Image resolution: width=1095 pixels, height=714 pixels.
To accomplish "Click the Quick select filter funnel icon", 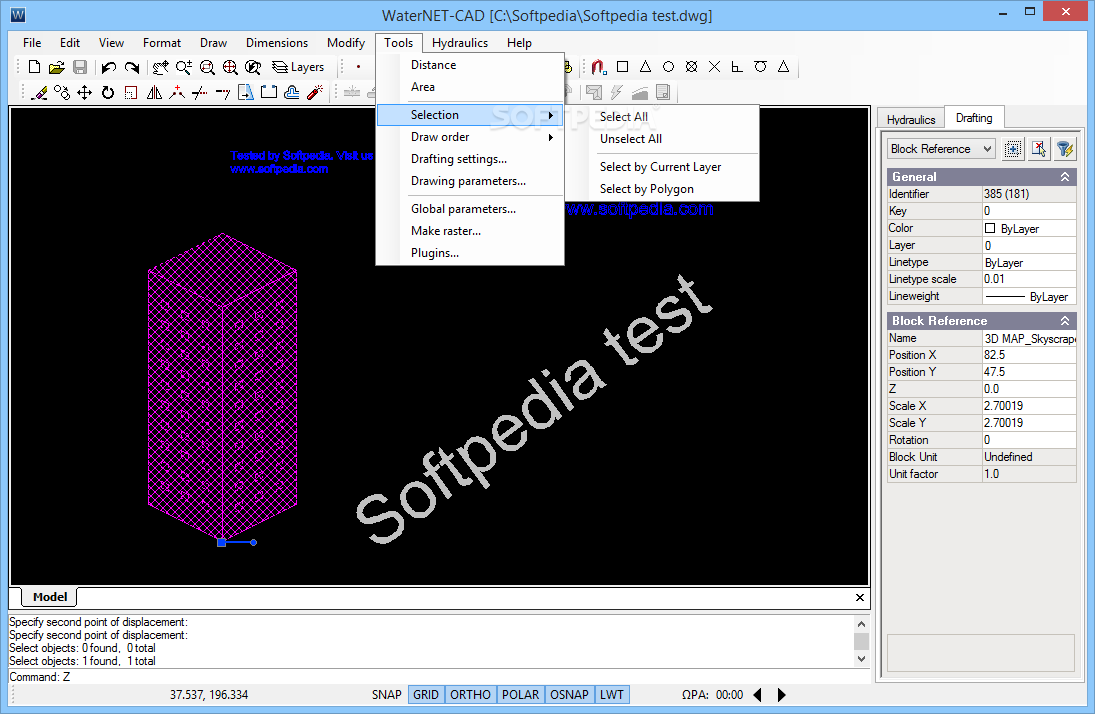I will pyautogui.click(x=1064, y=149).
